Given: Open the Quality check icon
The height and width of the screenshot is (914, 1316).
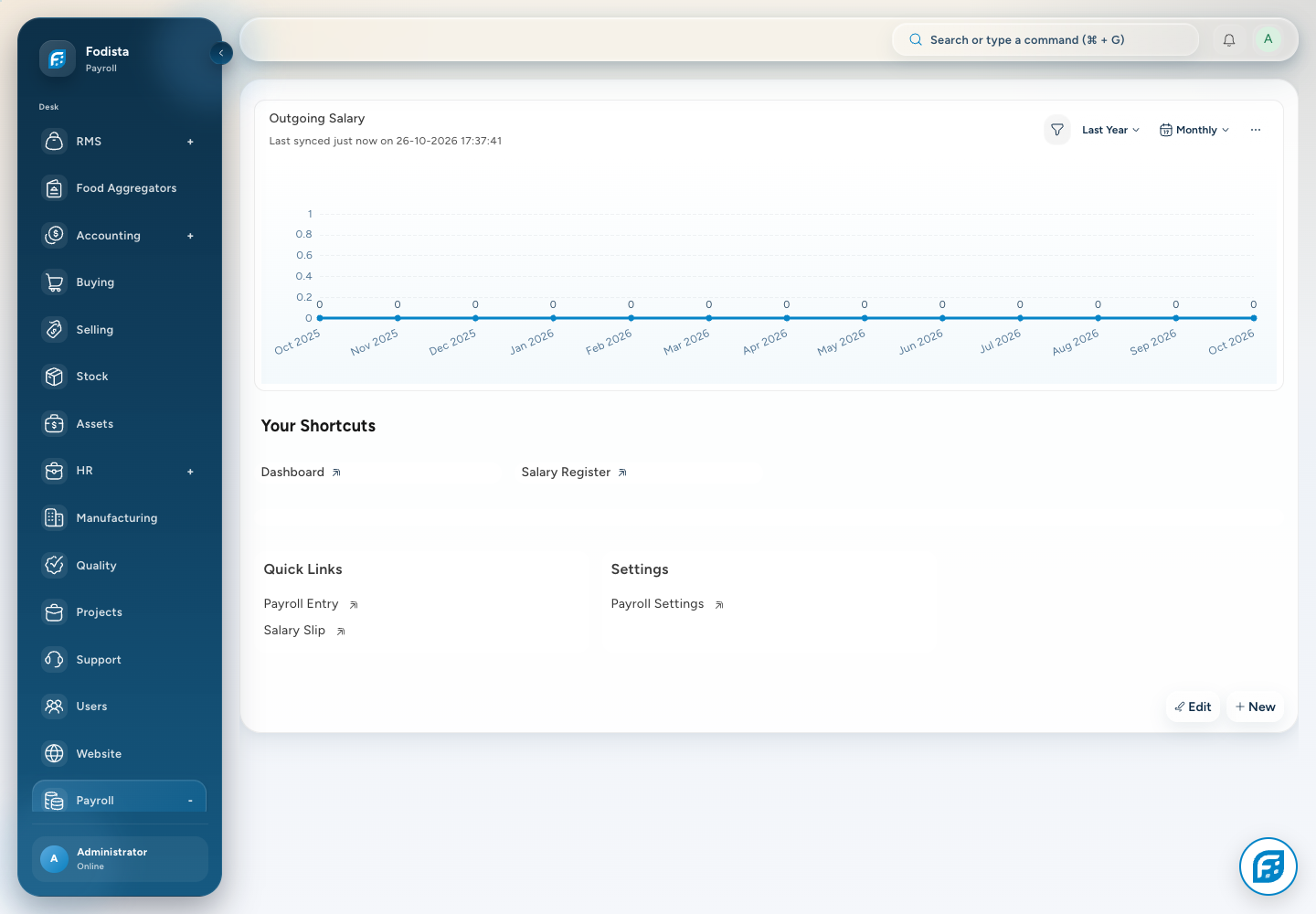Looking at the screenshot, I should [55, 565].
